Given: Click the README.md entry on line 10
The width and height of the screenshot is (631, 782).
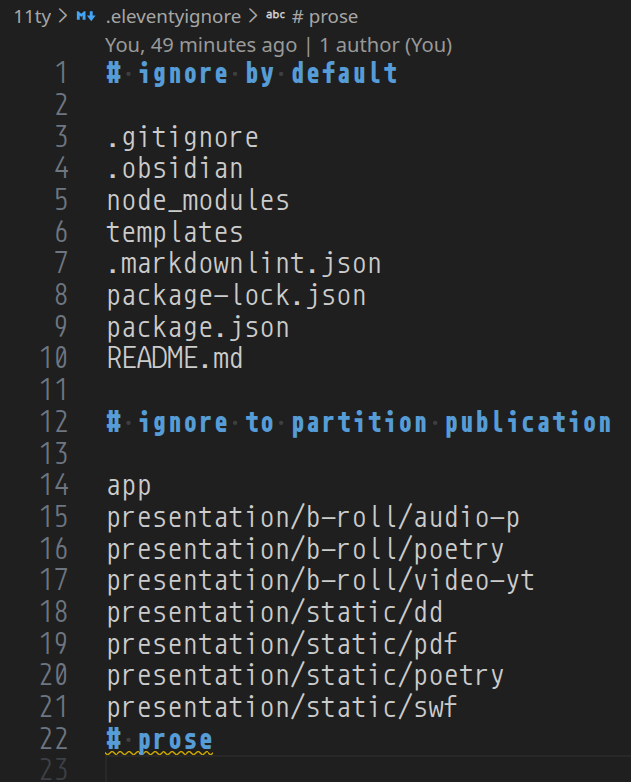Looking at the screenshot, I should [x=174, y=358].
